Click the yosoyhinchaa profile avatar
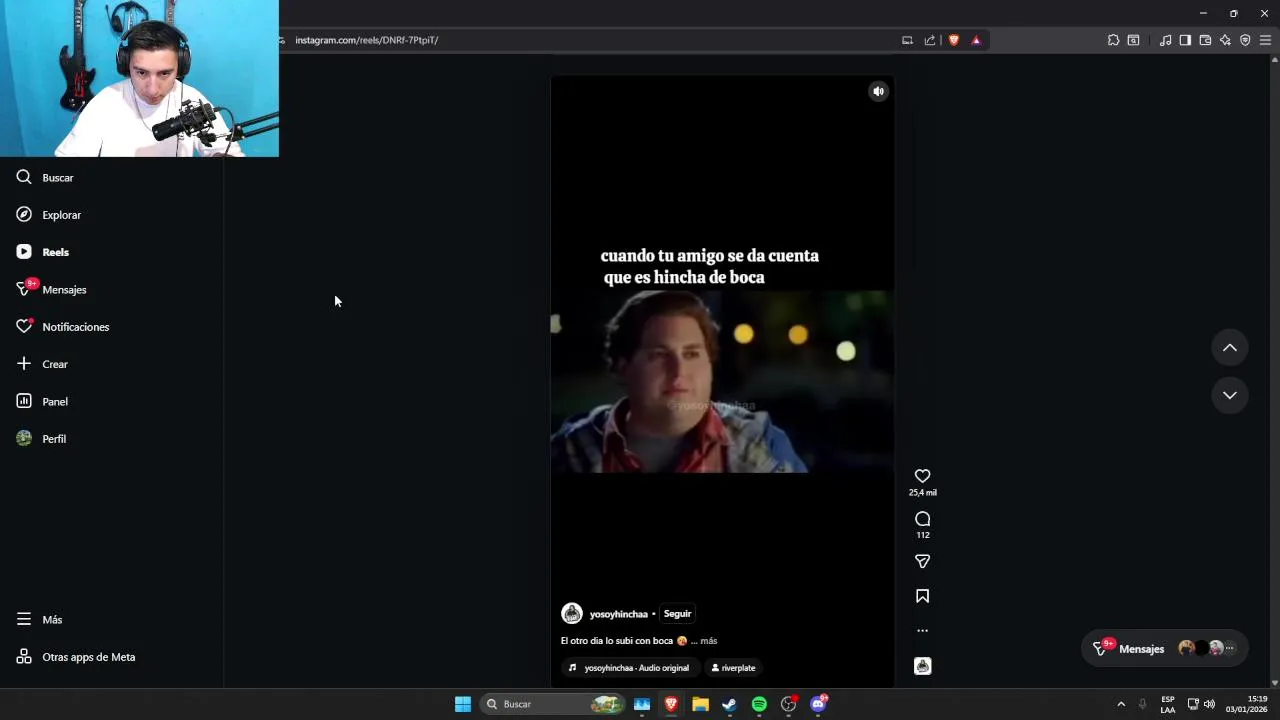 (572, 614)
